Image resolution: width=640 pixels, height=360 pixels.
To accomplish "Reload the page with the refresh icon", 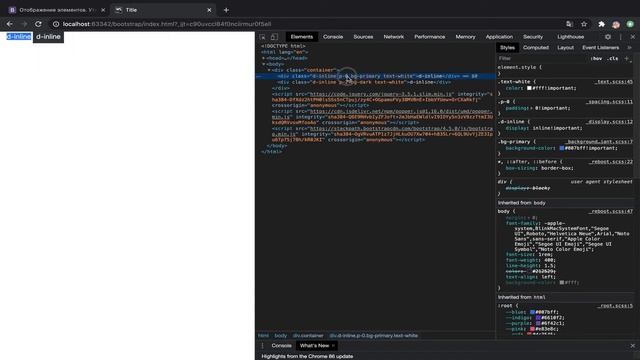I will 38,24.
